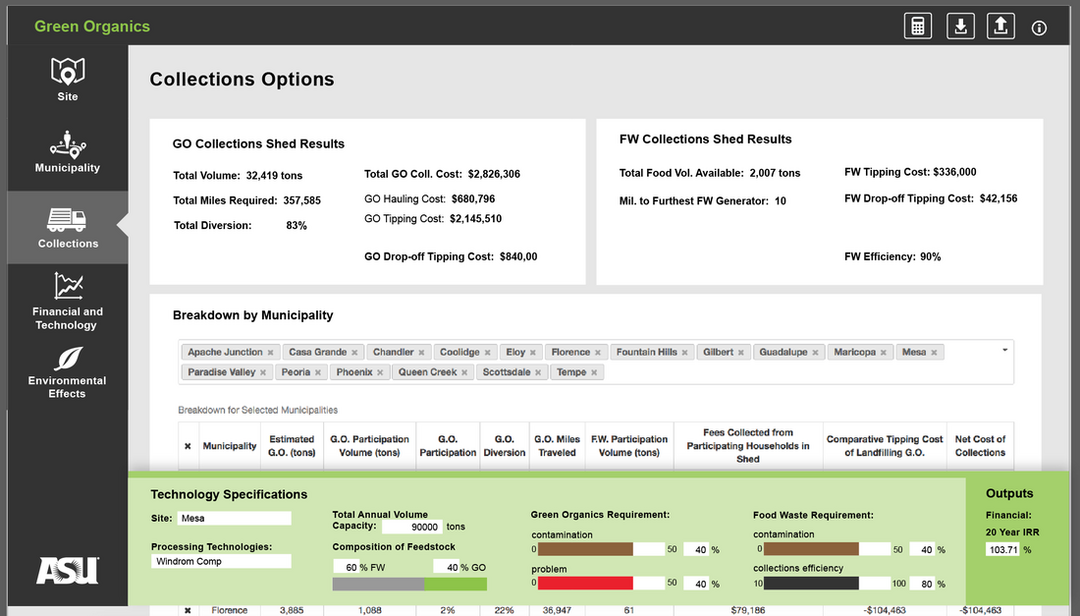Click the upload icon in top bar
The width and height of the screenshot is (1080, 616).
(1001, 27)
